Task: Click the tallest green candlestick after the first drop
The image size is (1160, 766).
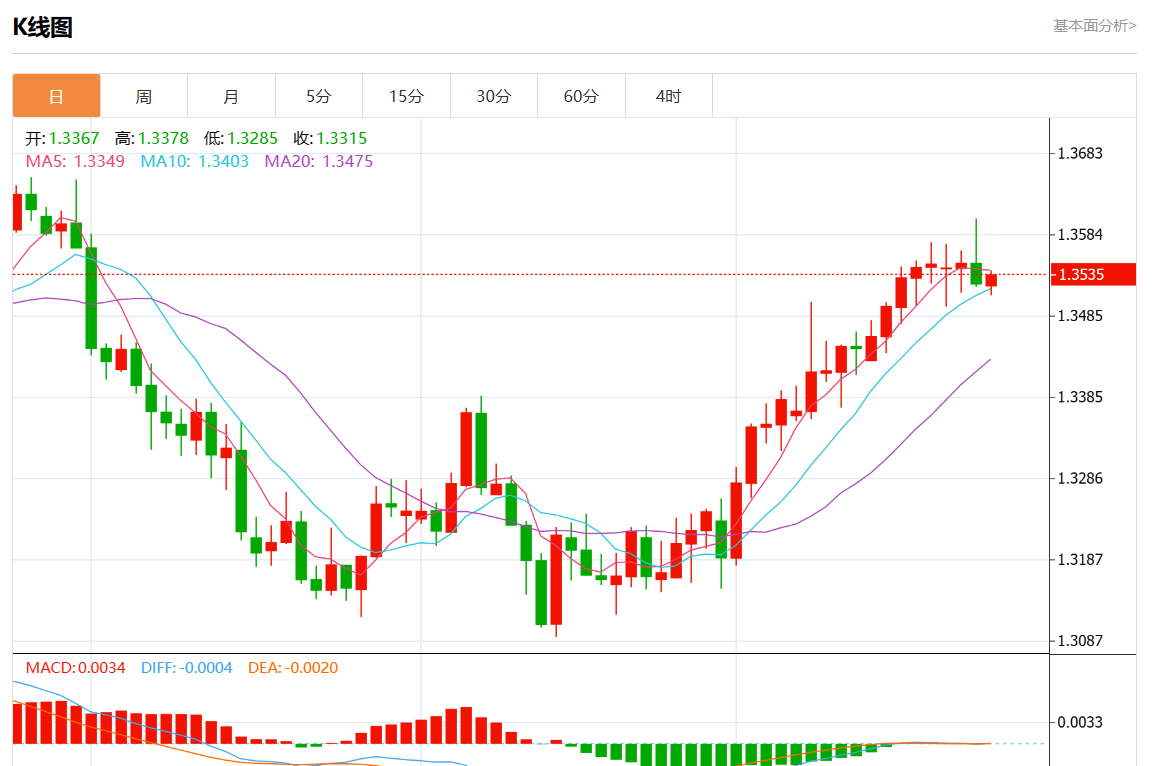Action: tap(91, 298)
